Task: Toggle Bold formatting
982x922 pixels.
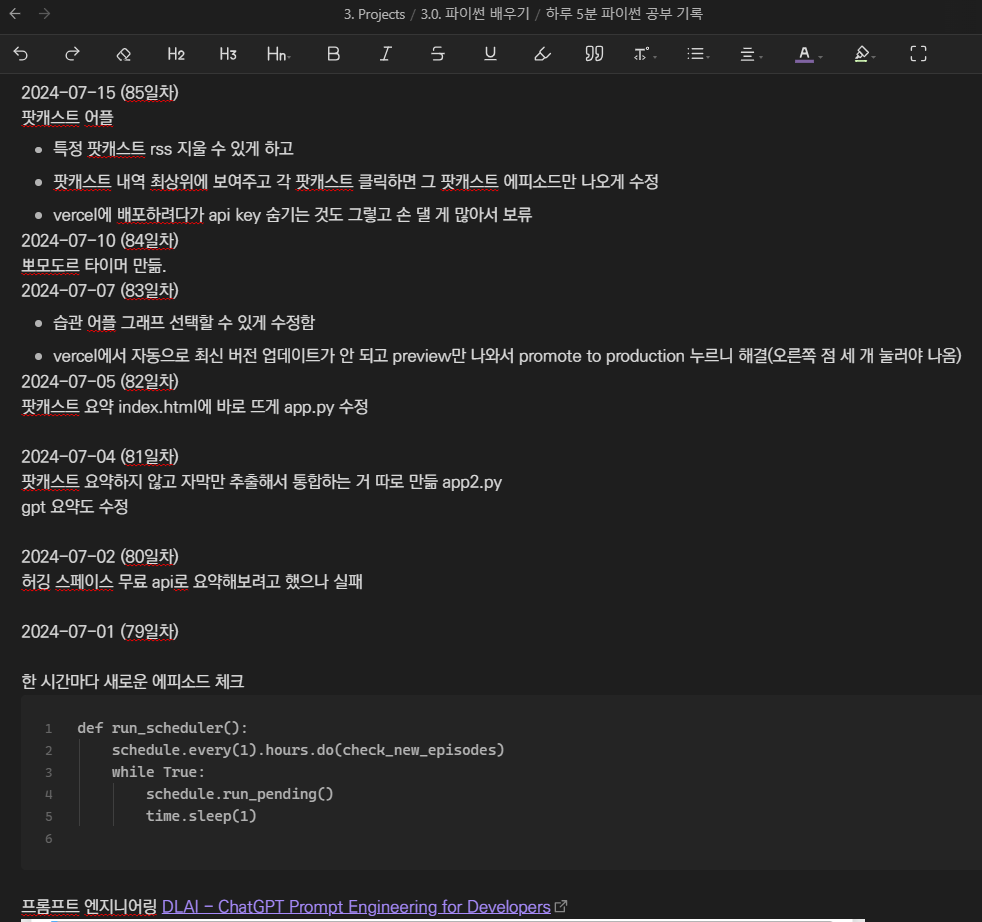Action: coord(333,54)
